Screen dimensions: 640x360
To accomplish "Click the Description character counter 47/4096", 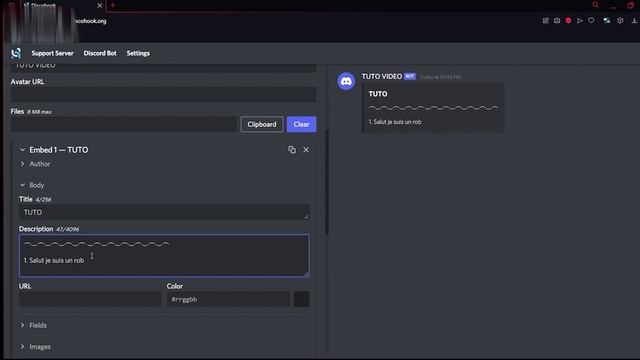I will pyautogui.click(x=68, y=229).
